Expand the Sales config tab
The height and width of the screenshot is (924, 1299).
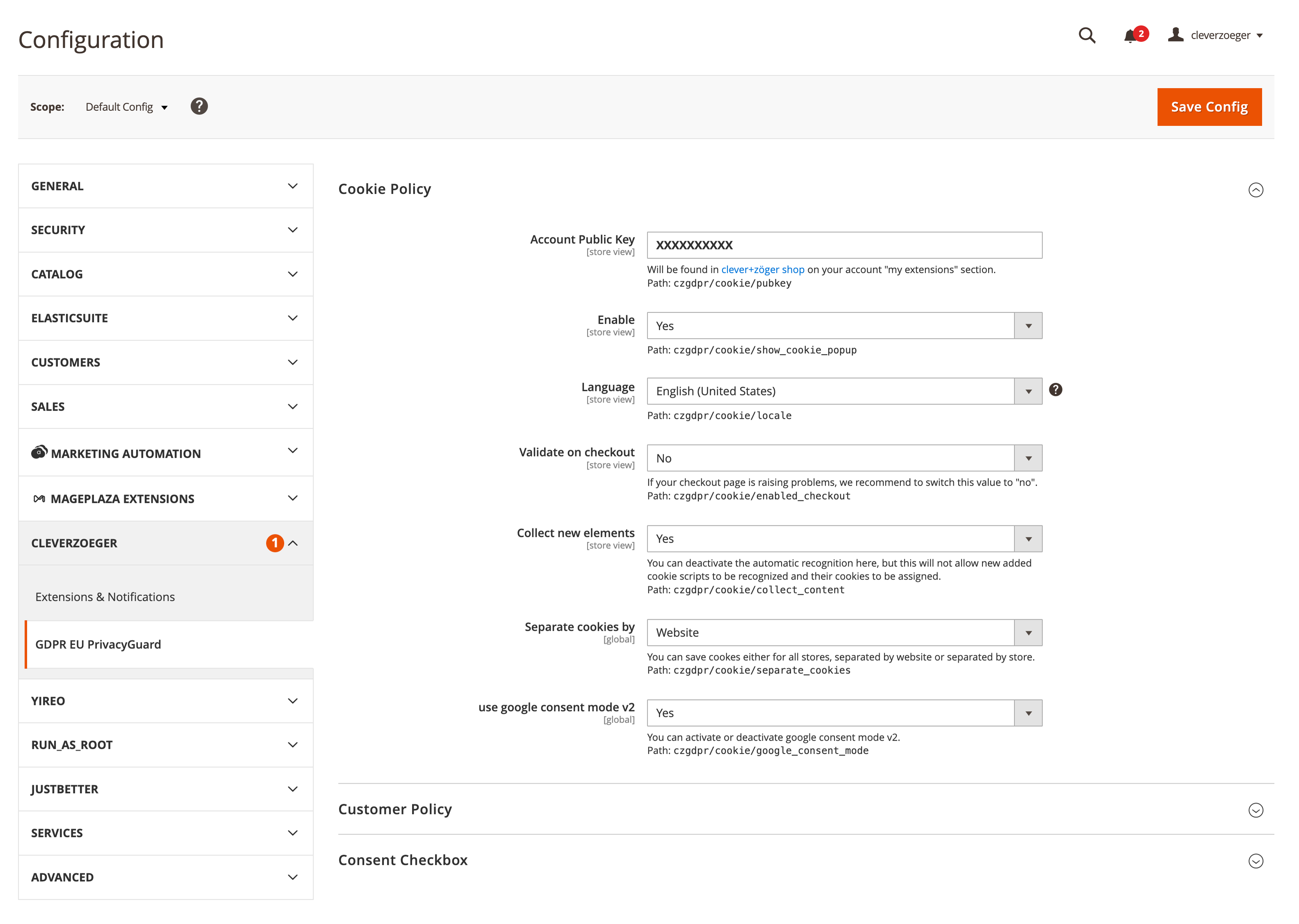(166, 407)
